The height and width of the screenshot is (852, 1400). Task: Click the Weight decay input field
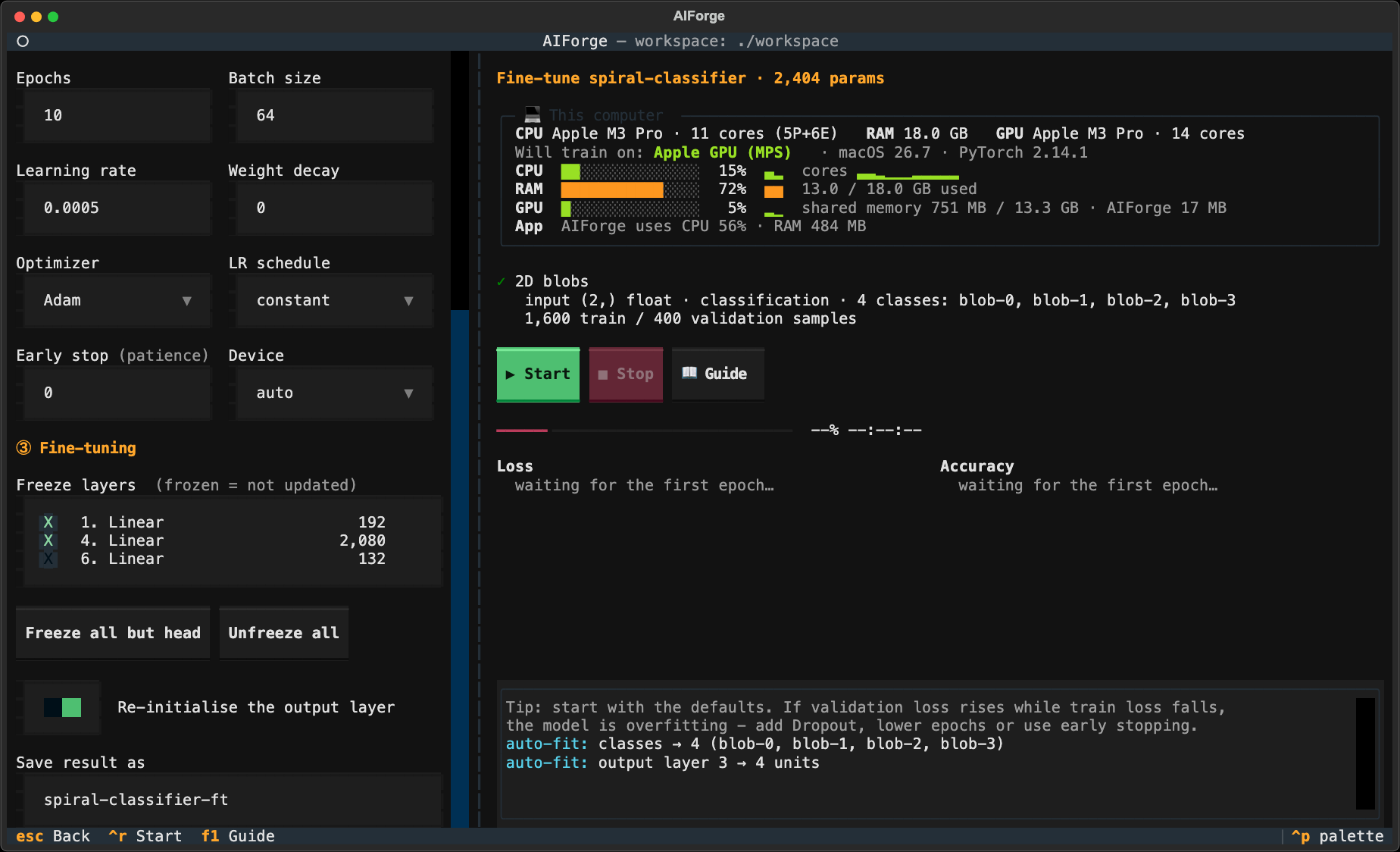[x=335, y=208]
